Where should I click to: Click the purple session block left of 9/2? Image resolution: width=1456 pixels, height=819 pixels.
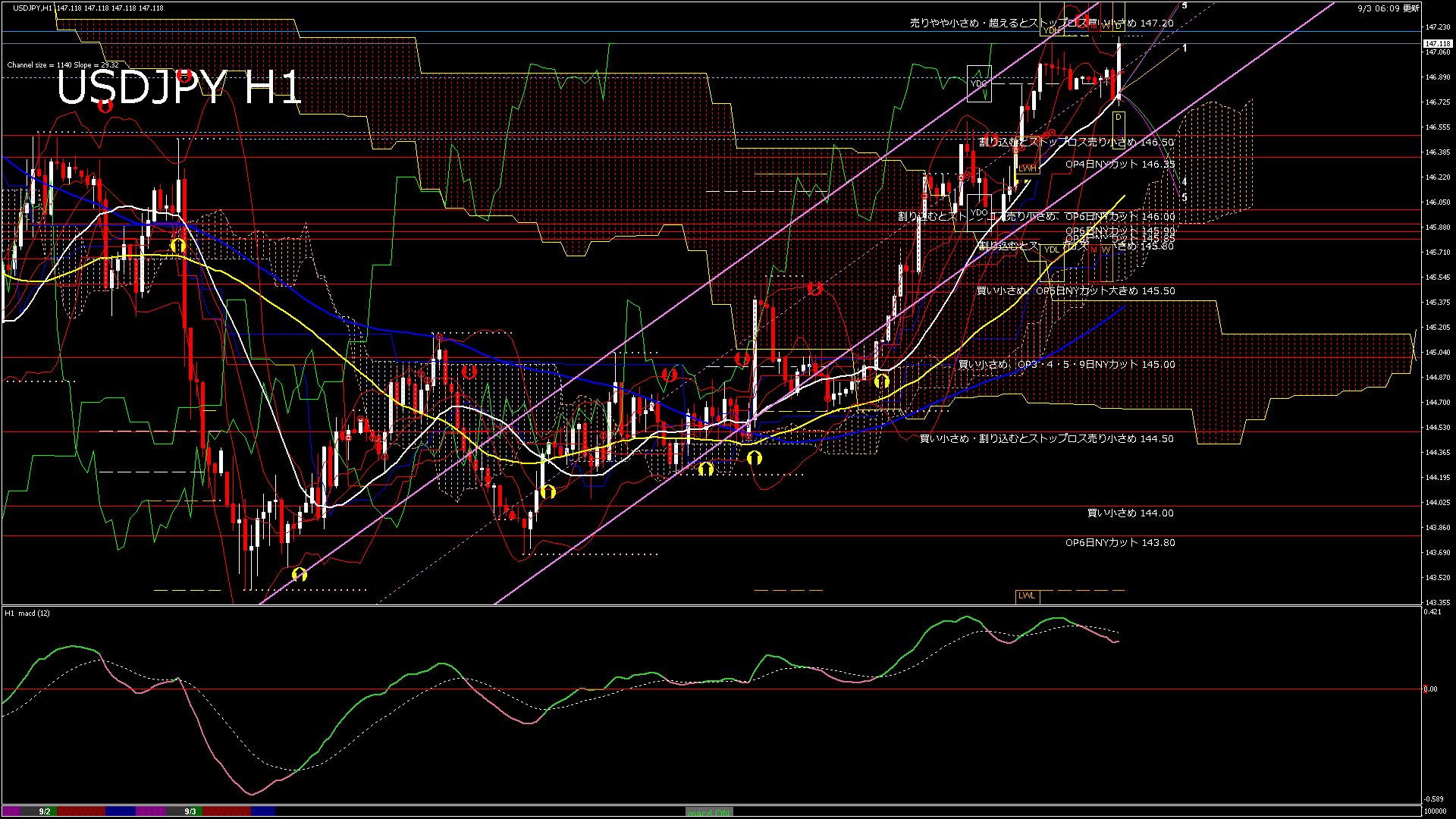(x=13, y=811)
